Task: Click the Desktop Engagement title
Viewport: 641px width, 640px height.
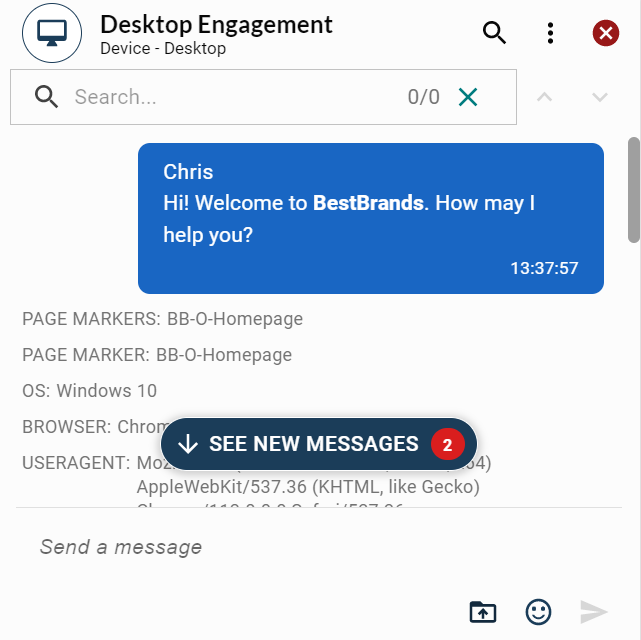Action: coord(216,25)
